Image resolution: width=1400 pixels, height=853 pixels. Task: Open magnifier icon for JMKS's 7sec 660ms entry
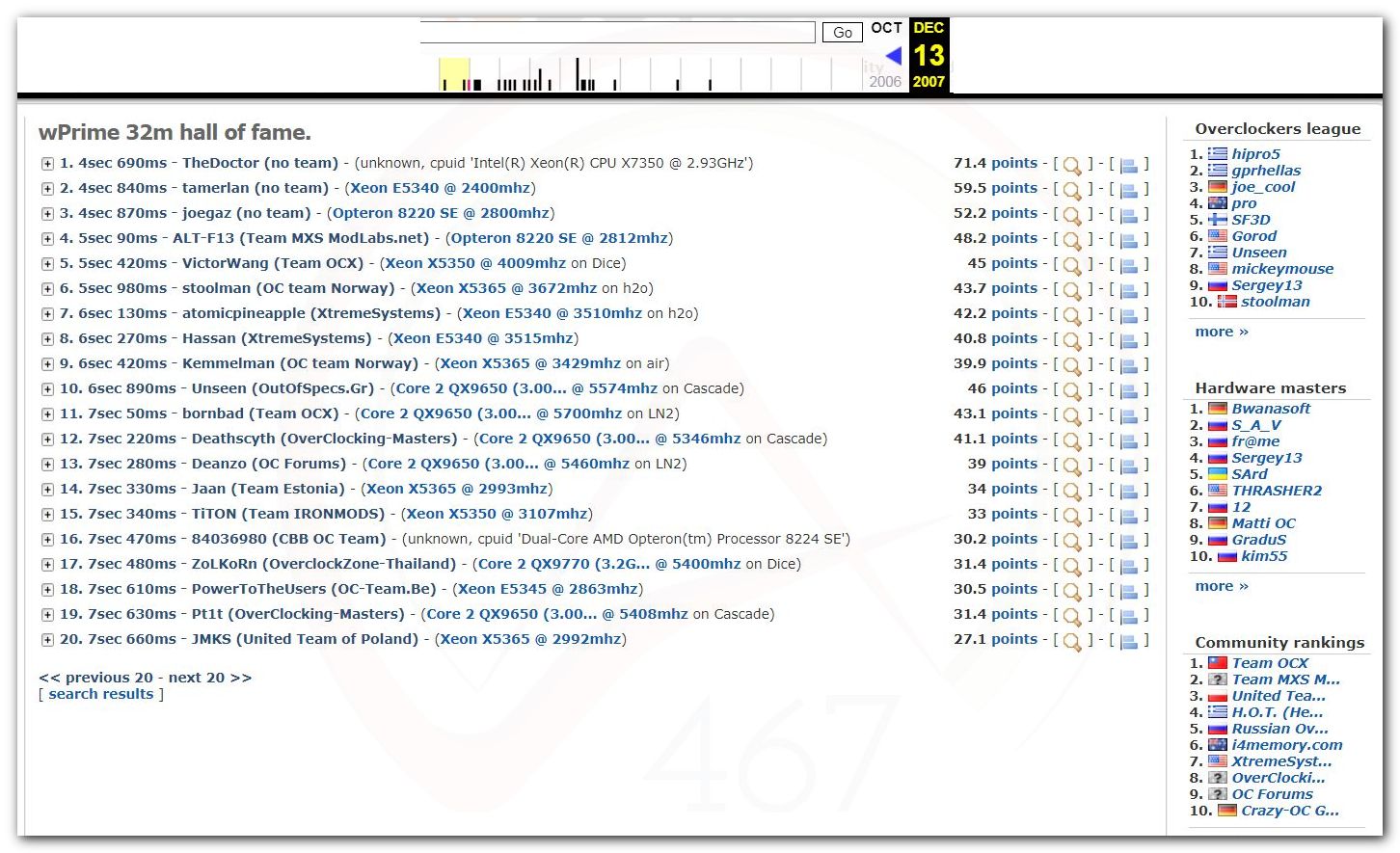click(1071, 641)
